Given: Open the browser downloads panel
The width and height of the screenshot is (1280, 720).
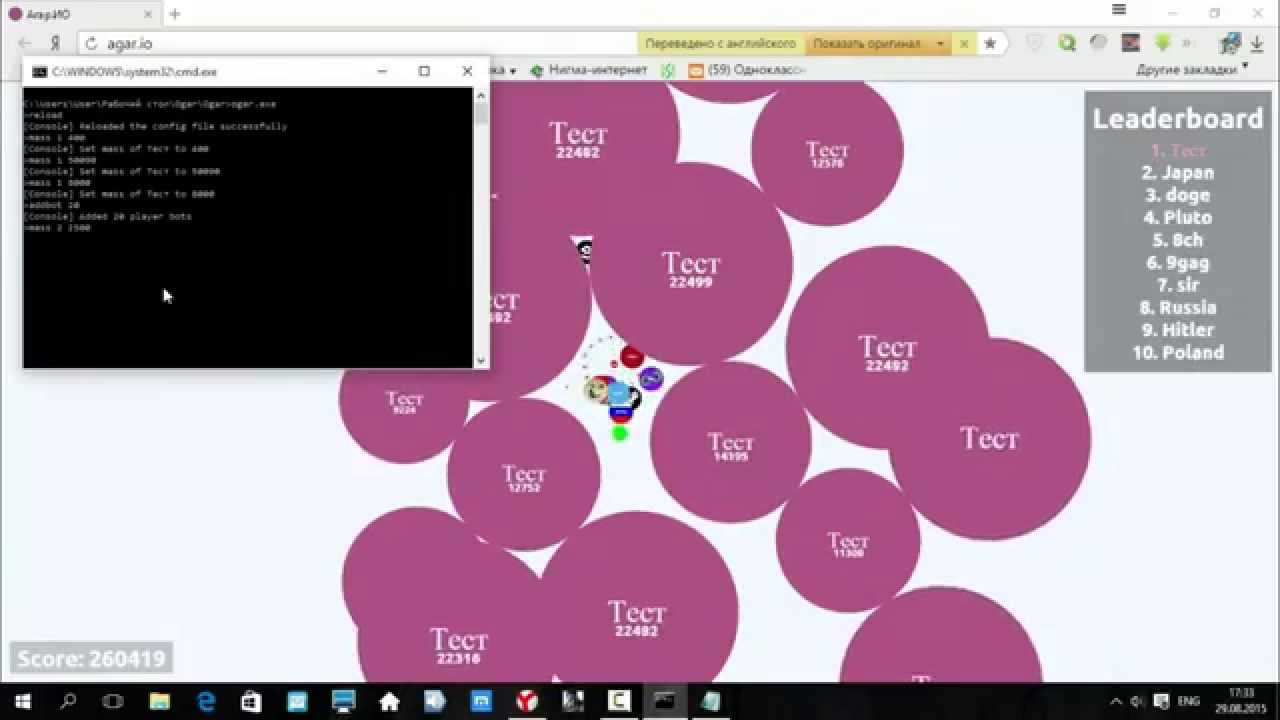Looking at the screenshot, I should [1257, 44].
